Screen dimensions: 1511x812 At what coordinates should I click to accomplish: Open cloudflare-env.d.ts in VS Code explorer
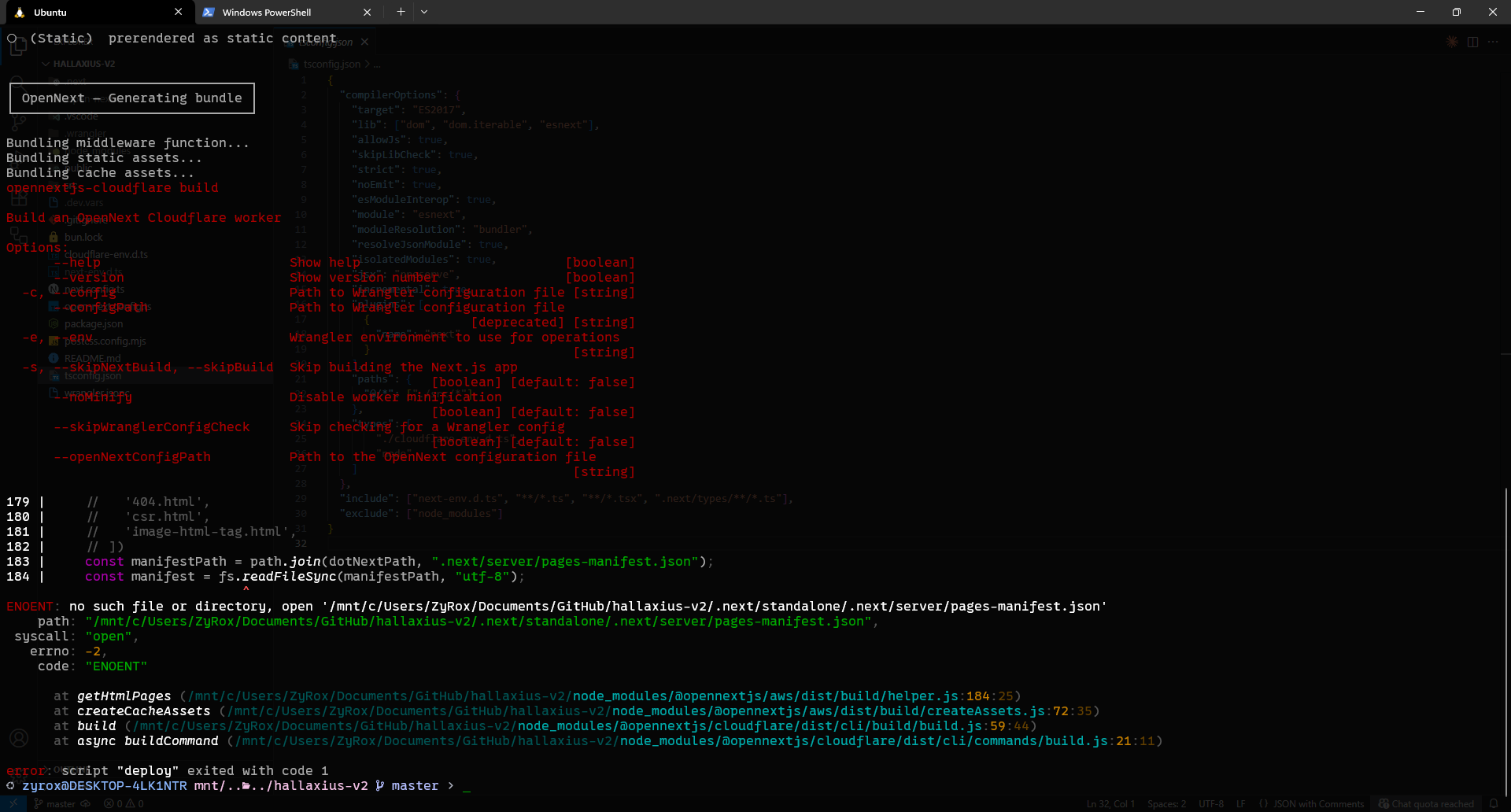coord(105,254)
